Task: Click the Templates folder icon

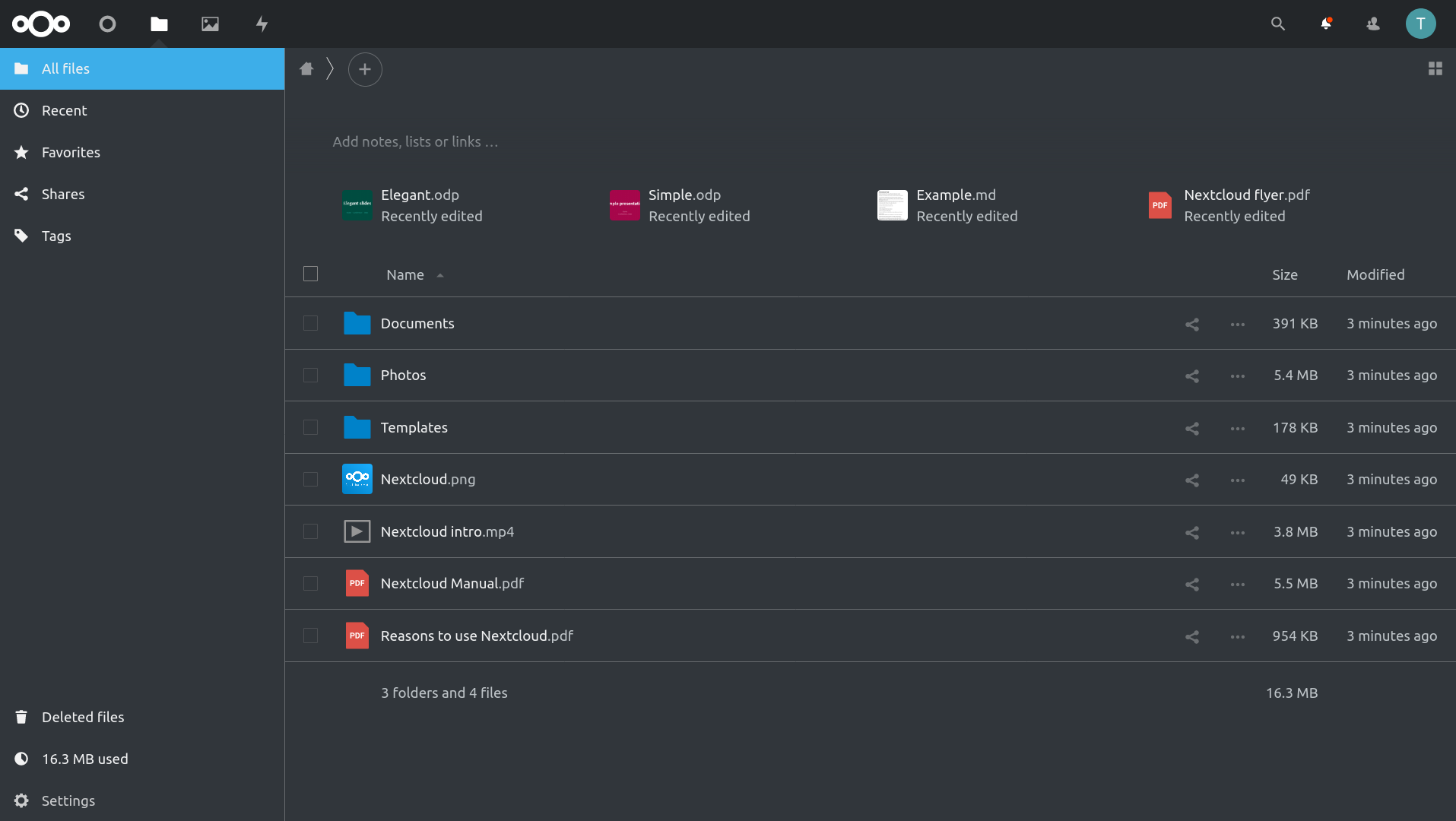Action: pyautogui.click(x=357, y=427)
